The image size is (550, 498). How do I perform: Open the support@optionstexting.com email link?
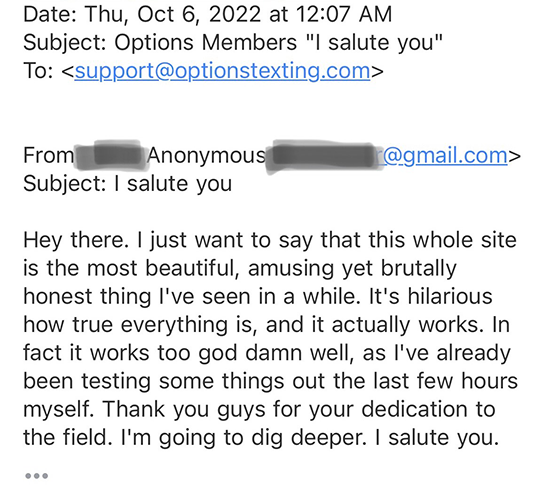[x=222, y=71]
